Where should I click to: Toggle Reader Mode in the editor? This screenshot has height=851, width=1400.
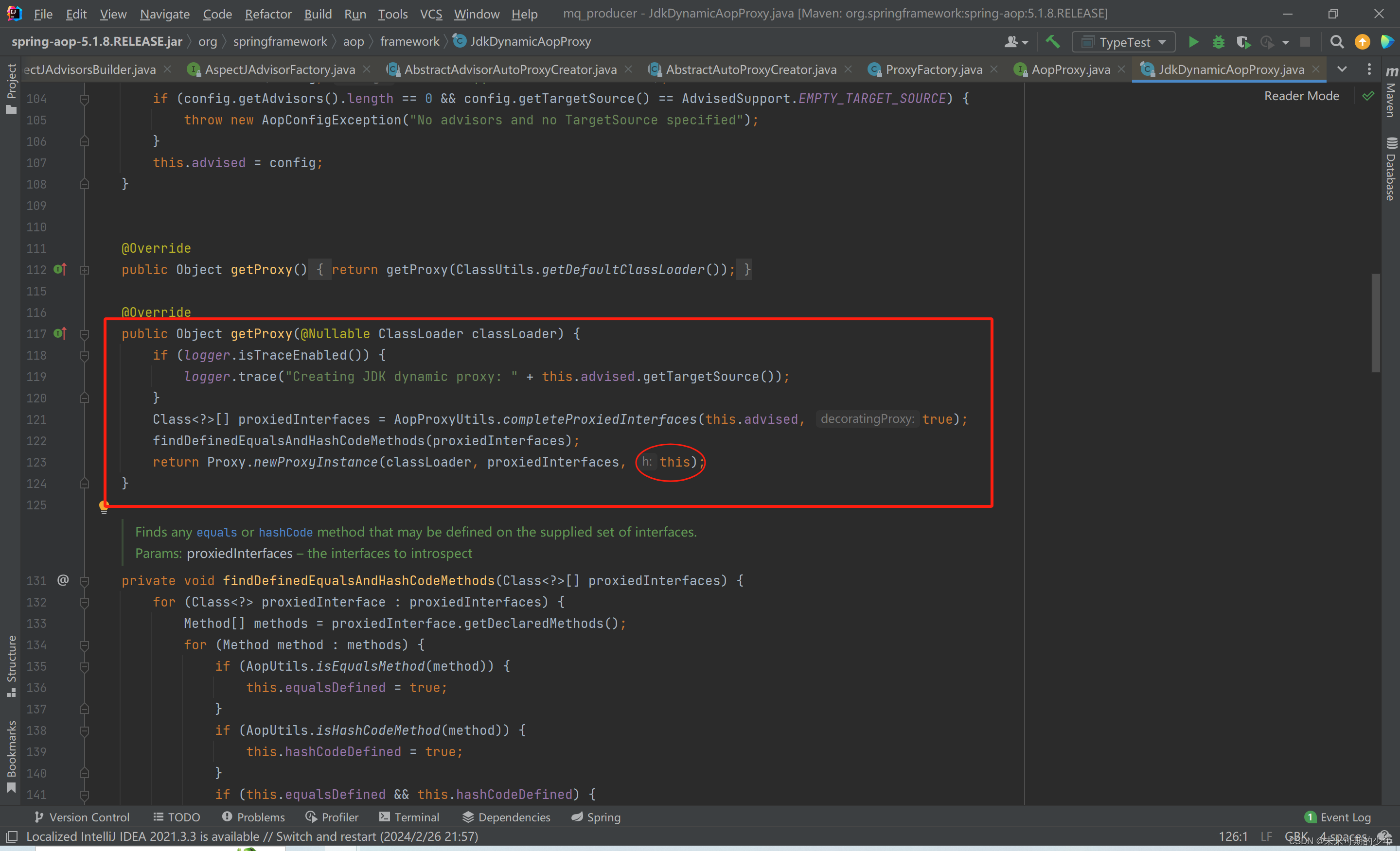coord(1301,96)
